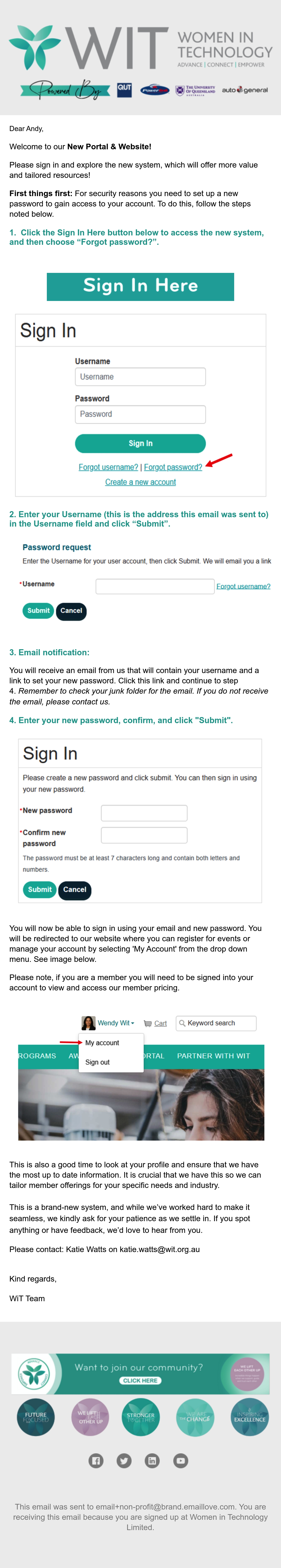281x1568 pixels.
Task: Click the Forgot password? link
Action: [x=173, y=467]
